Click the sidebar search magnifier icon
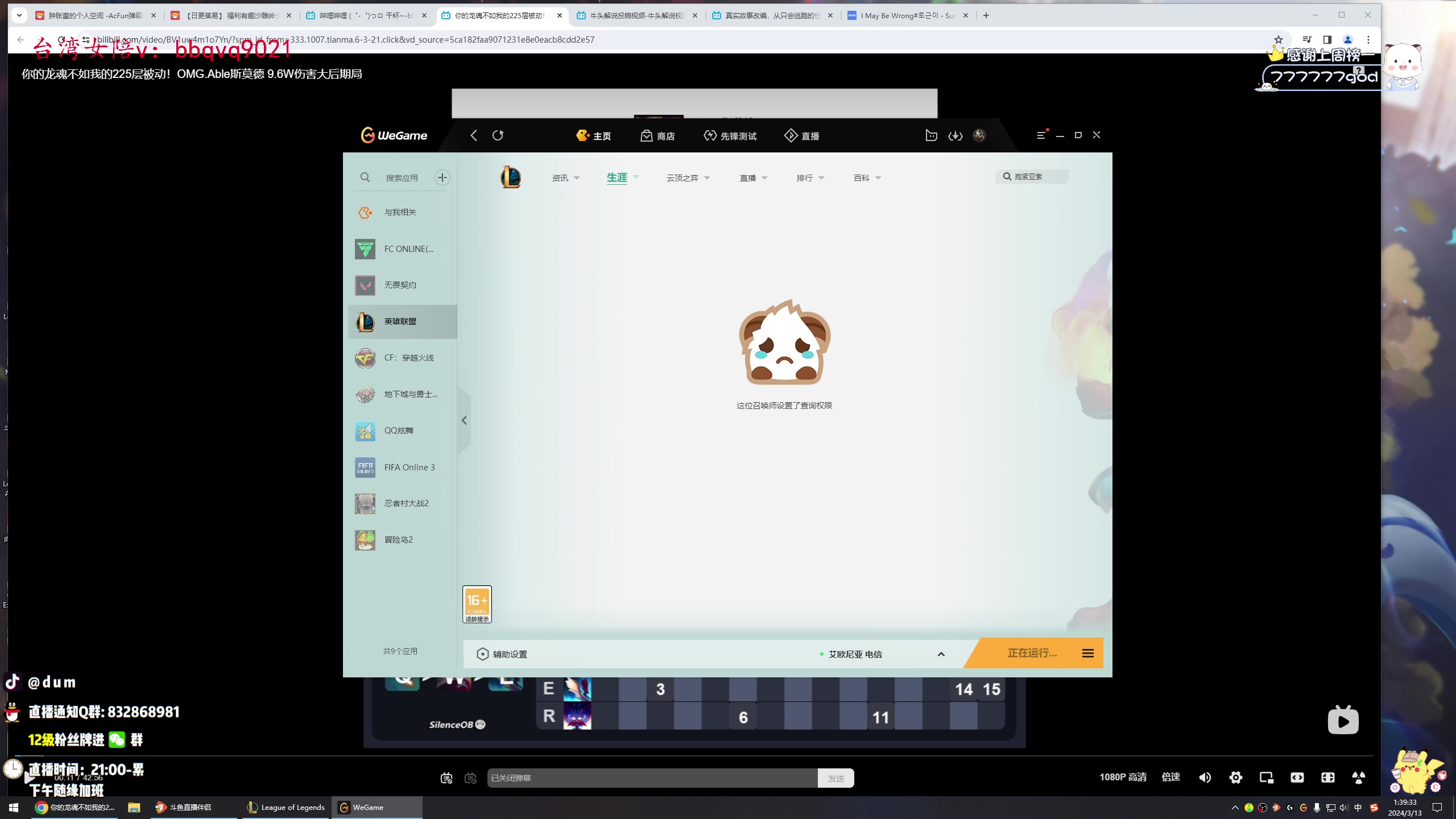The width and height of the screenshot is (1456, 819). (365, 177)
